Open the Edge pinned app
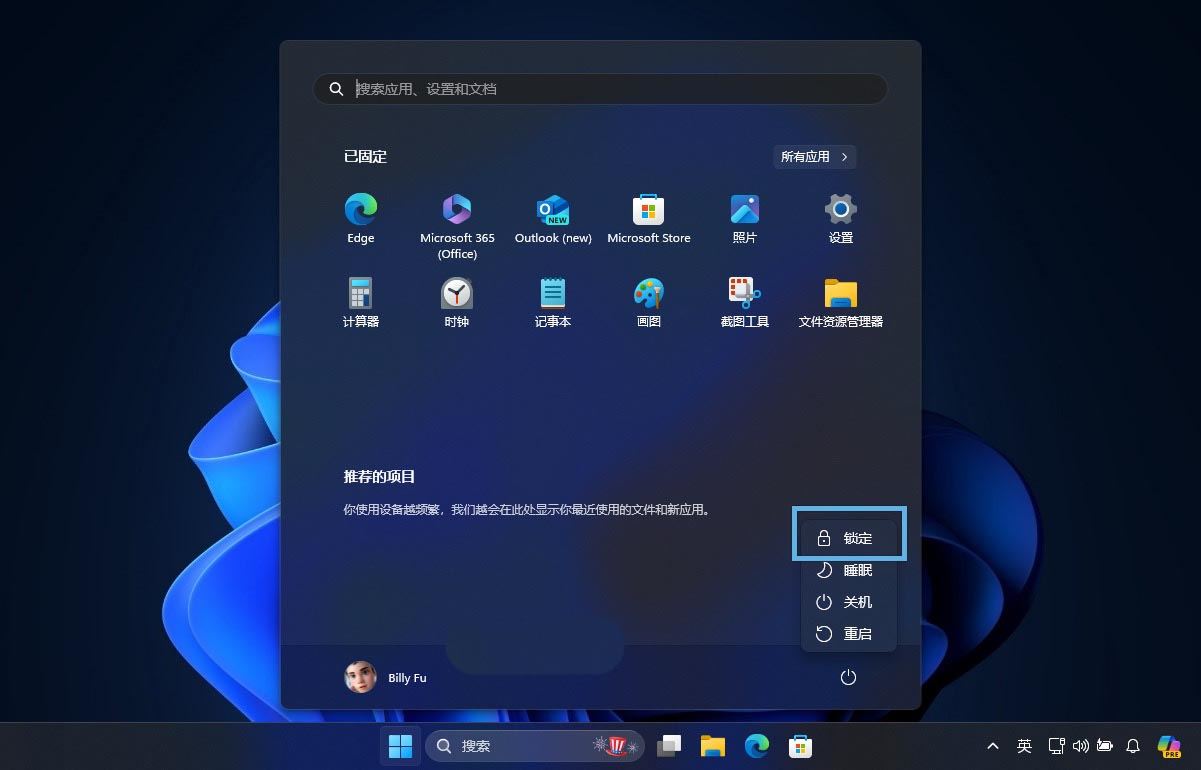Viewport: 1201px width, 770px height. click(x=361, y=219)
